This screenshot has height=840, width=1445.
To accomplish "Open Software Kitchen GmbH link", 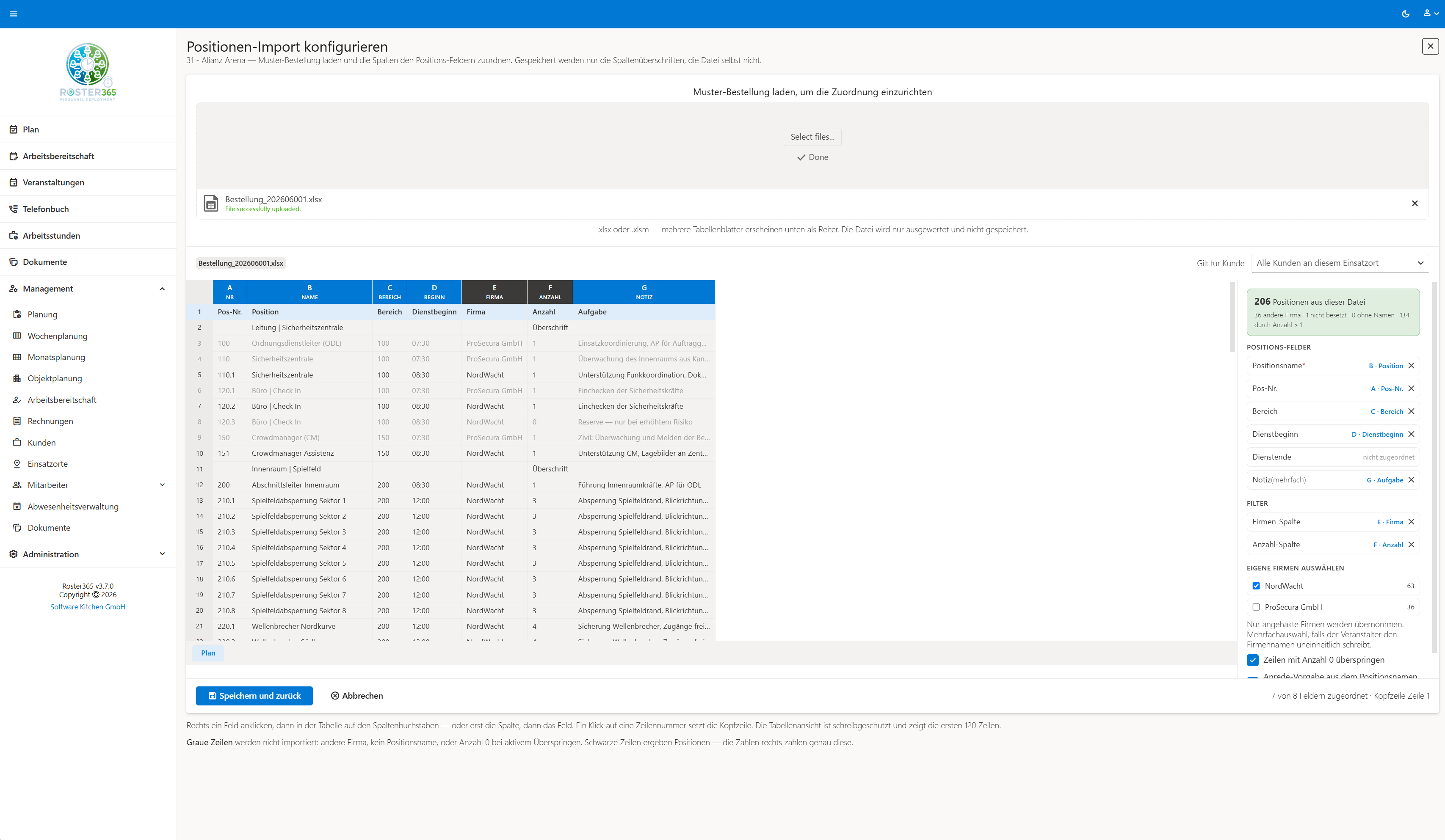I will [x=88, y=607].
